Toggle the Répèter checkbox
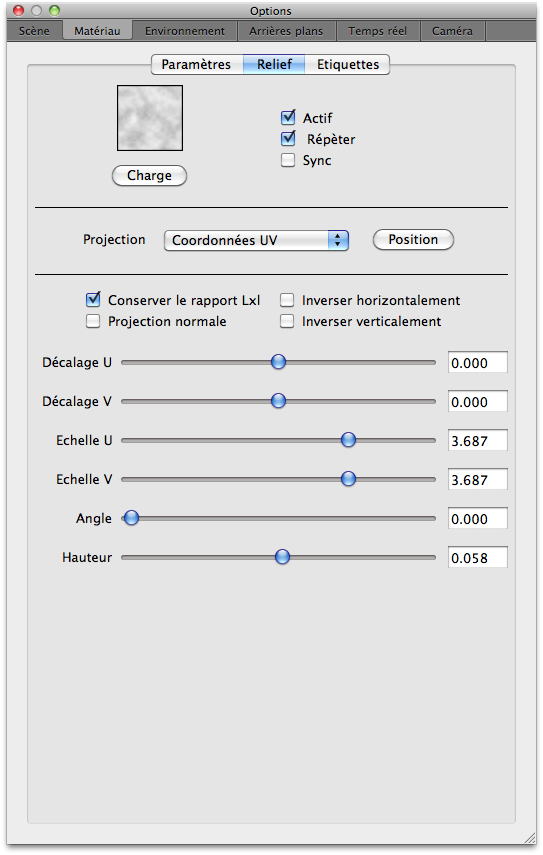Screen dimensions: 543x855 (x=288, y=139)
